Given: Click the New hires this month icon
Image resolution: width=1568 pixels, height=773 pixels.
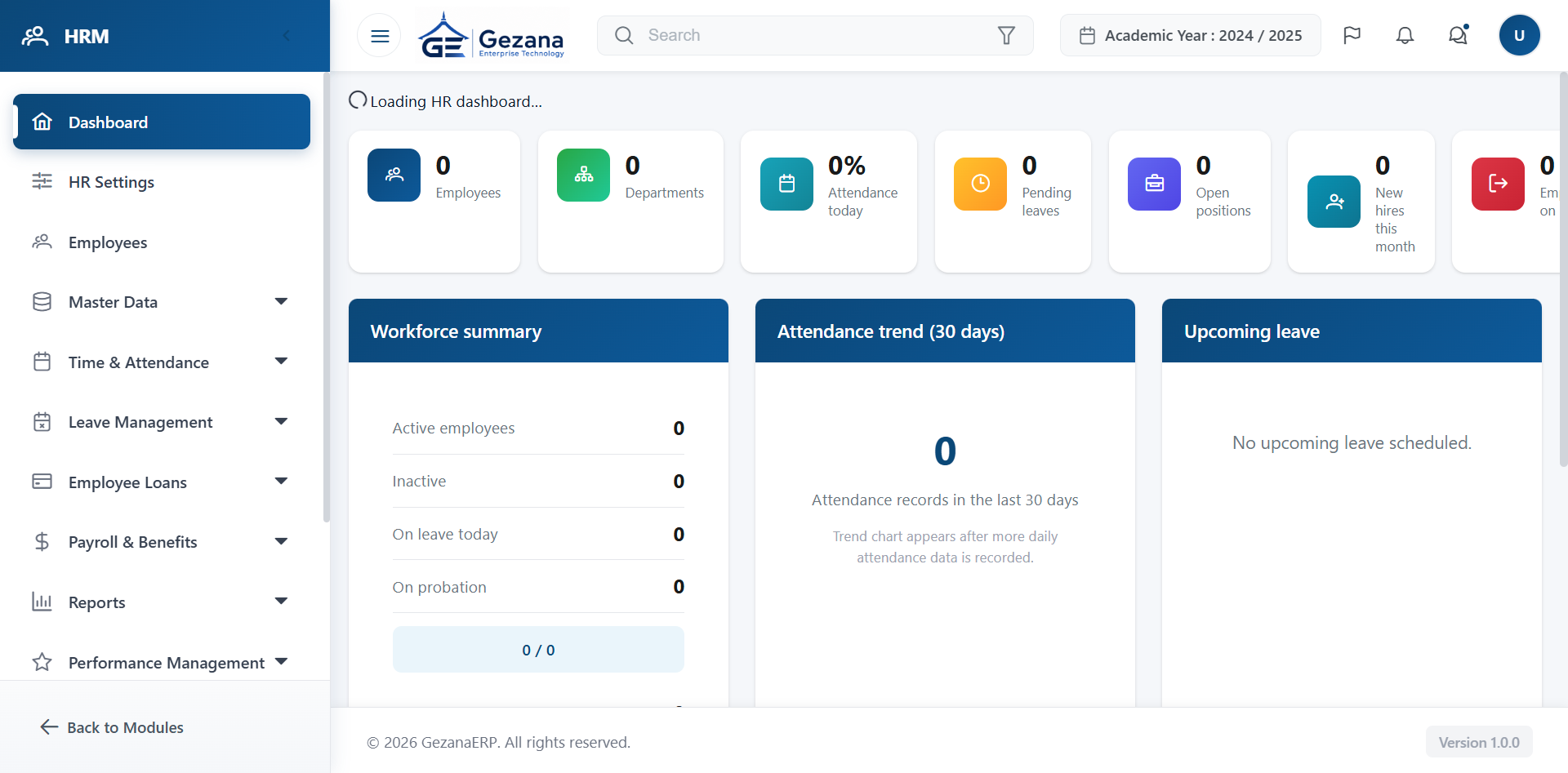Looking at the screenshot, I should pyautogui.click(x=1334, y=202).
